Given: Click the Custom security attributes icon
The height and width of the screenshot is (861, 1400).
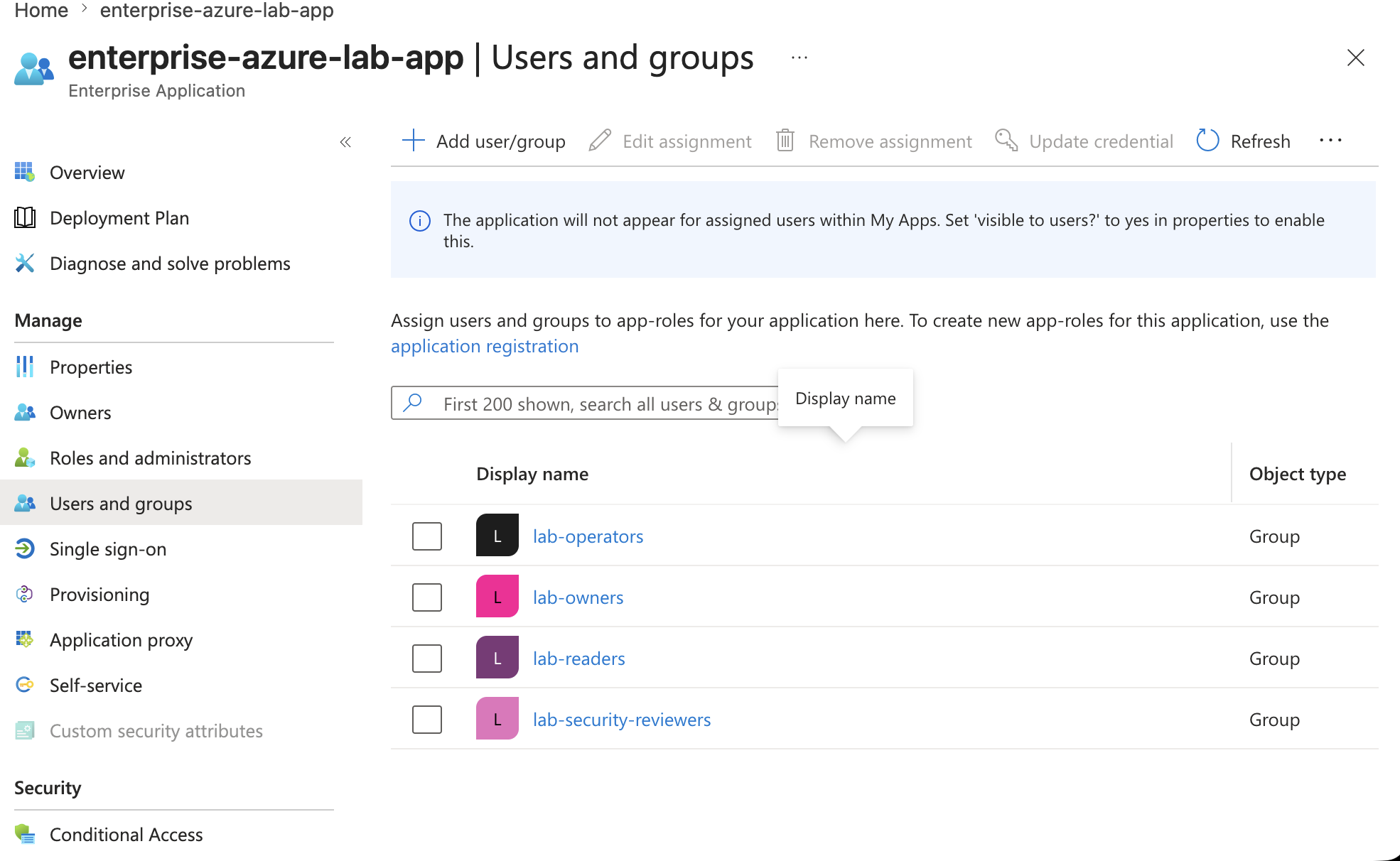Looking at the screenshot, I should coord(25,730).
